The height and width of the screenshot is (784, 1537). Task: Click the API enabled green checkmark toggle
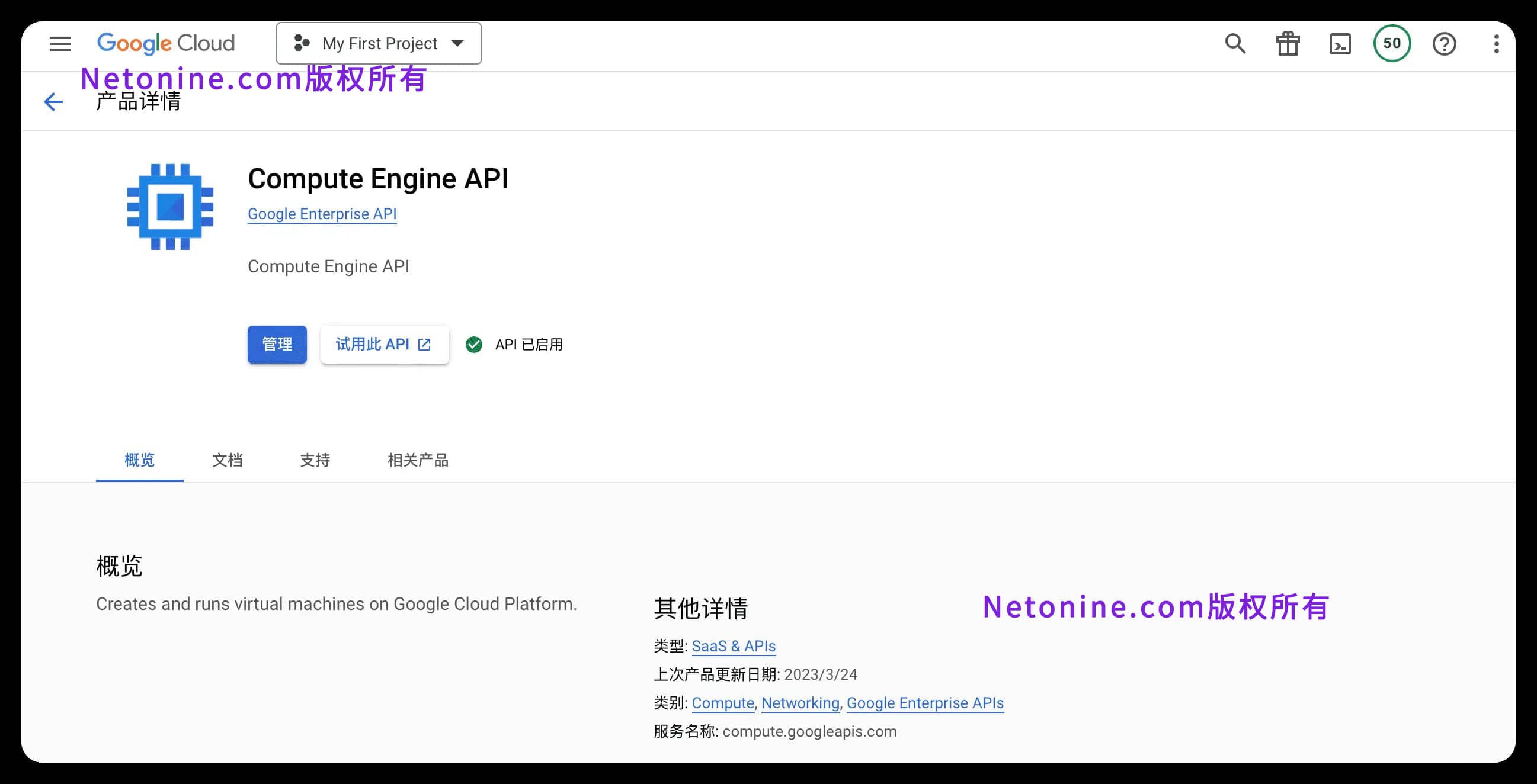click(476, 344)
